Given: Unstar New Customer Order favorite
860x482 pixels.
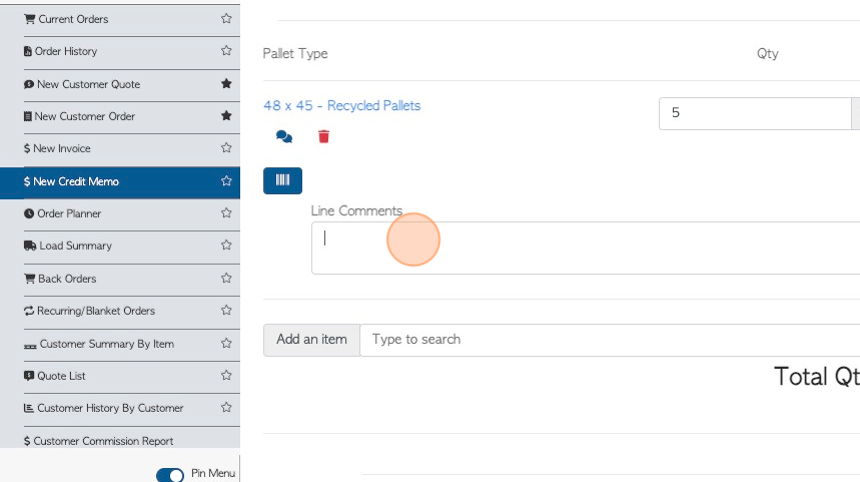Looking at the screenshot, I should click(226, 116).
